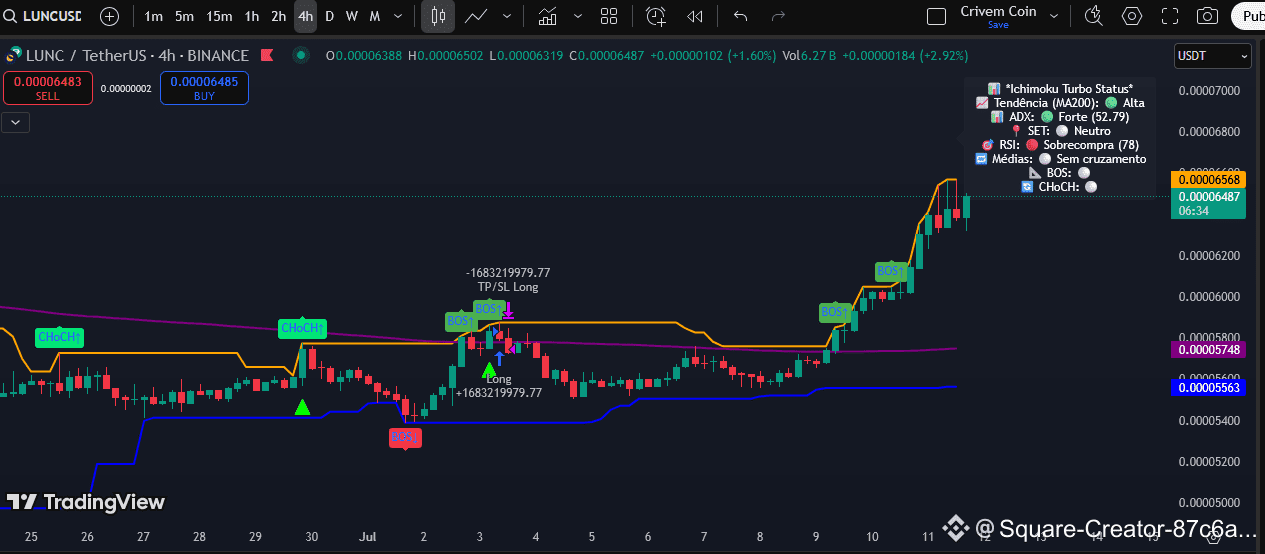
Task: Click the red flag next to BINANCE
Action: 266,55
